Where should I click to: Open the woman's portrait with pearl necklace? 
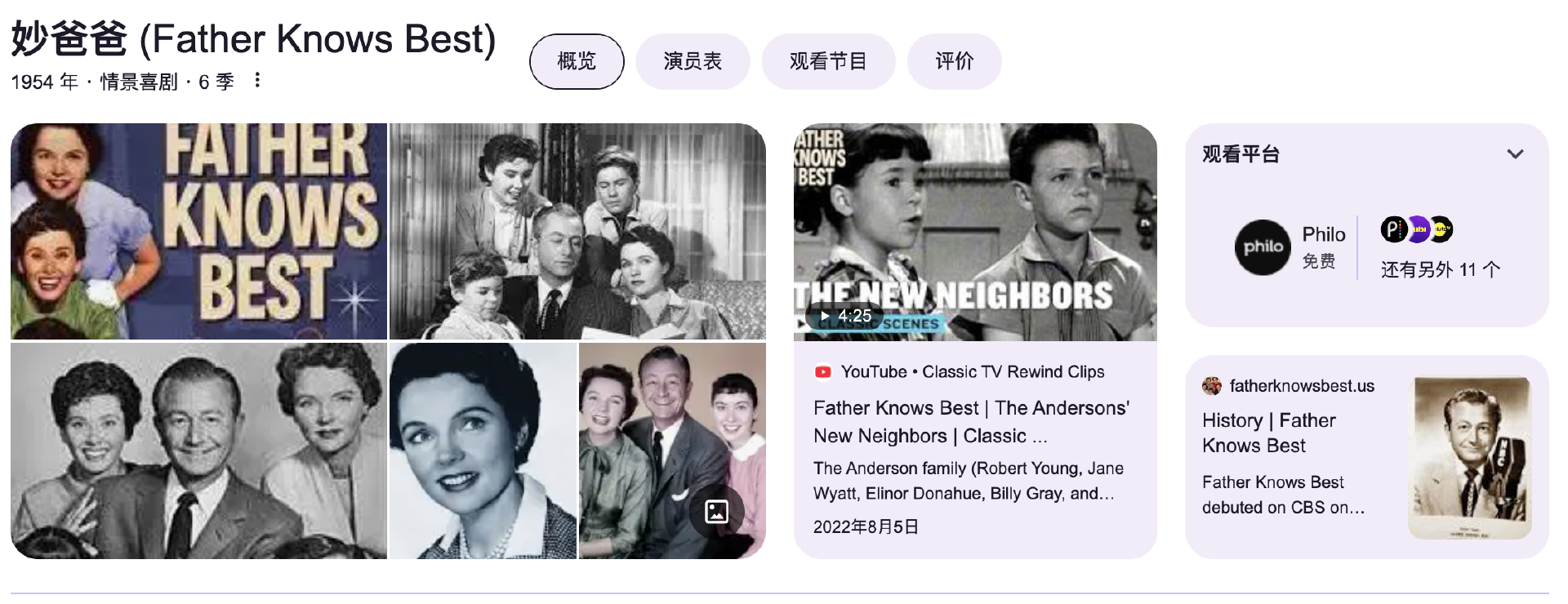483,451
